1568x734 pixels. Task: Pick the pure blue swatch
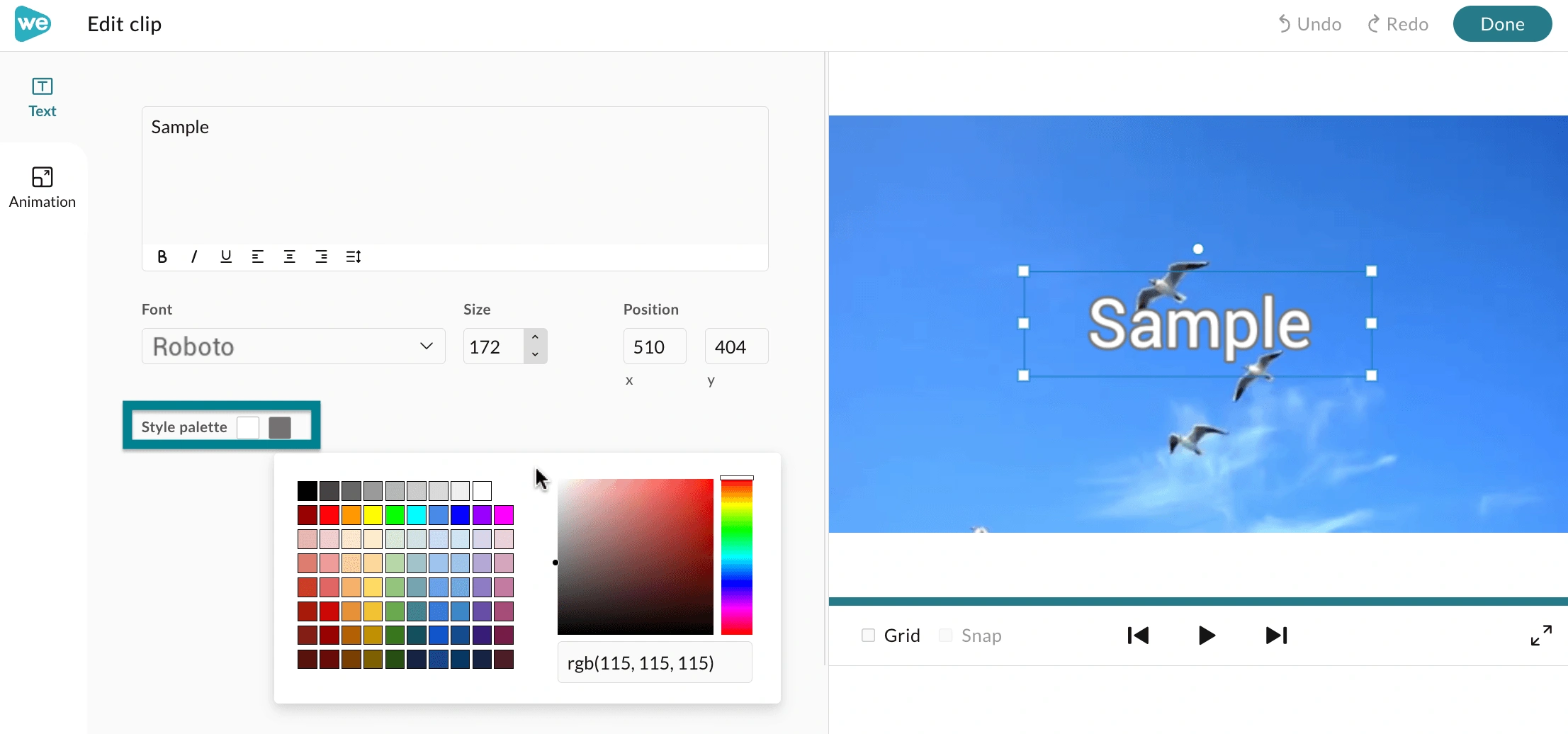460,515
